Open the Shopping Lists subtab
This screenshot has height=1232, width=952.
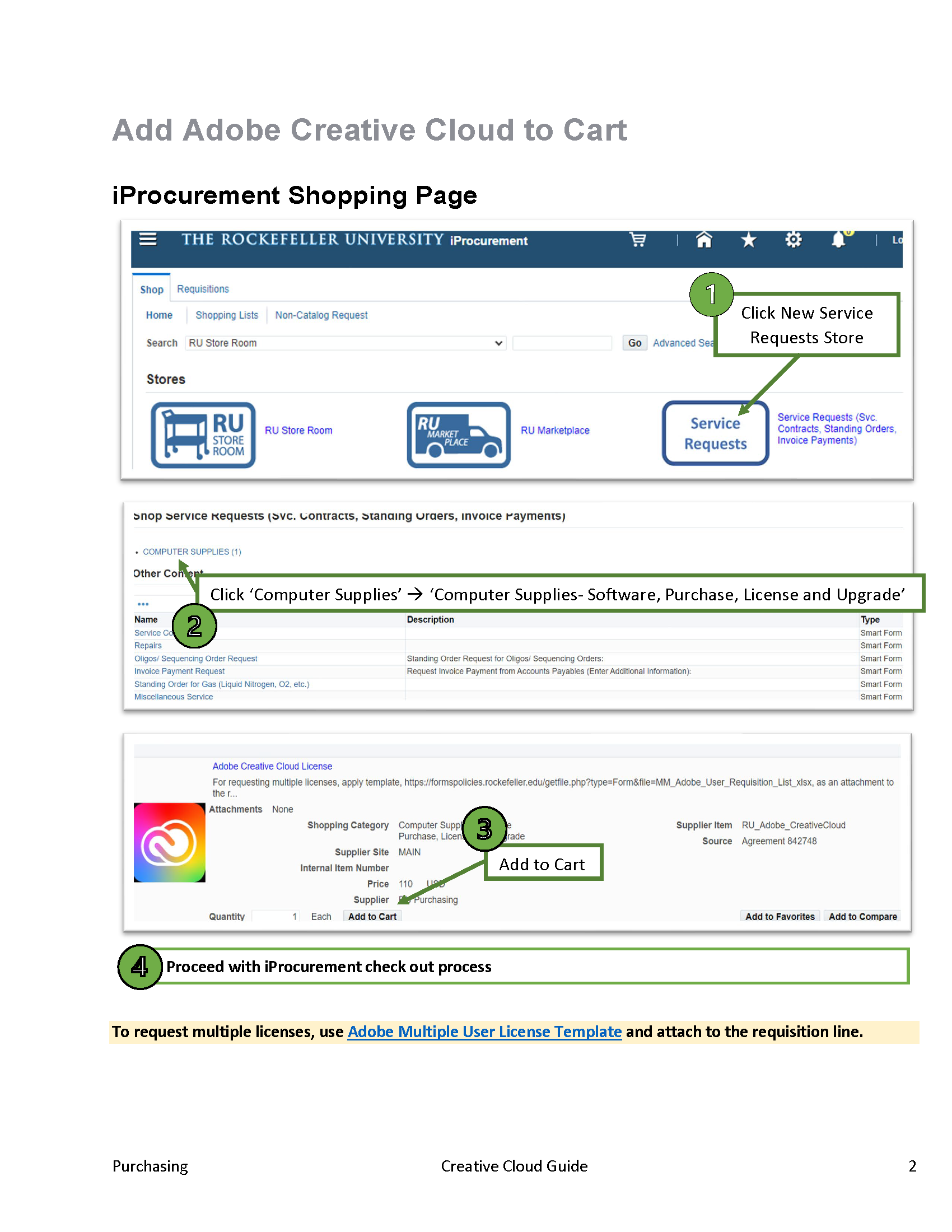click(x=227, y=315)
